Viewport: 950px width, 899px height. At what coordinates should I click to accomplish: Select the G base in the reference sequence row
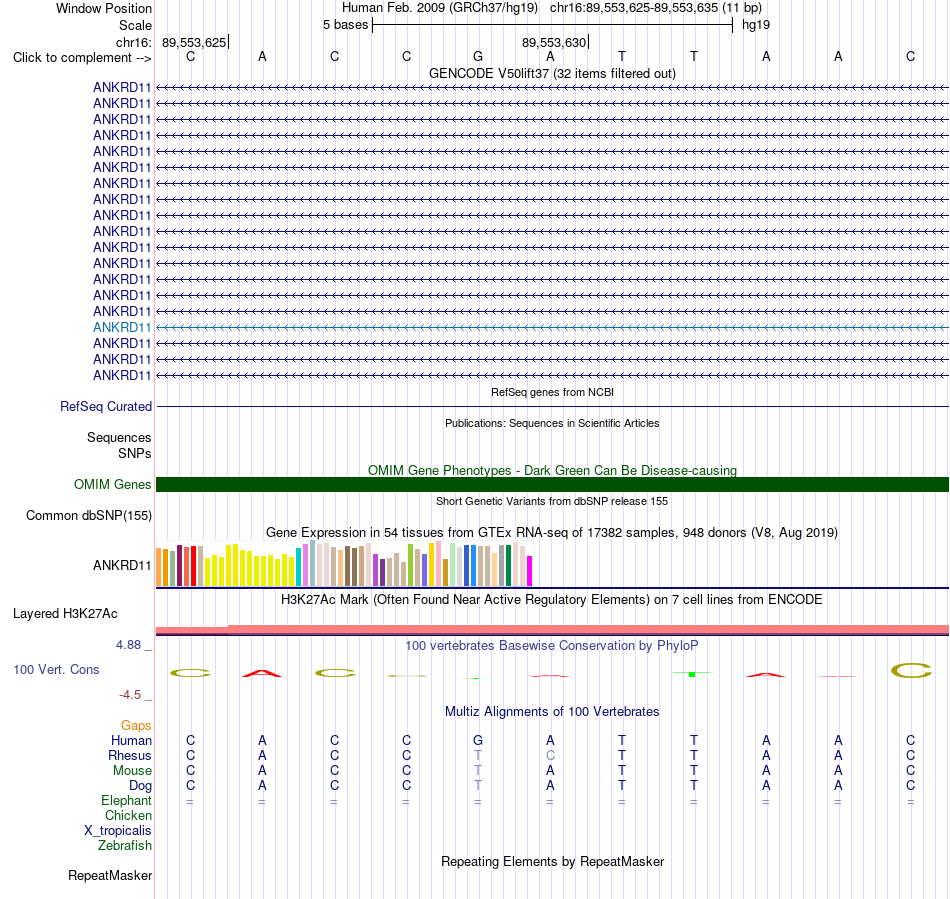tap(478, 56)
